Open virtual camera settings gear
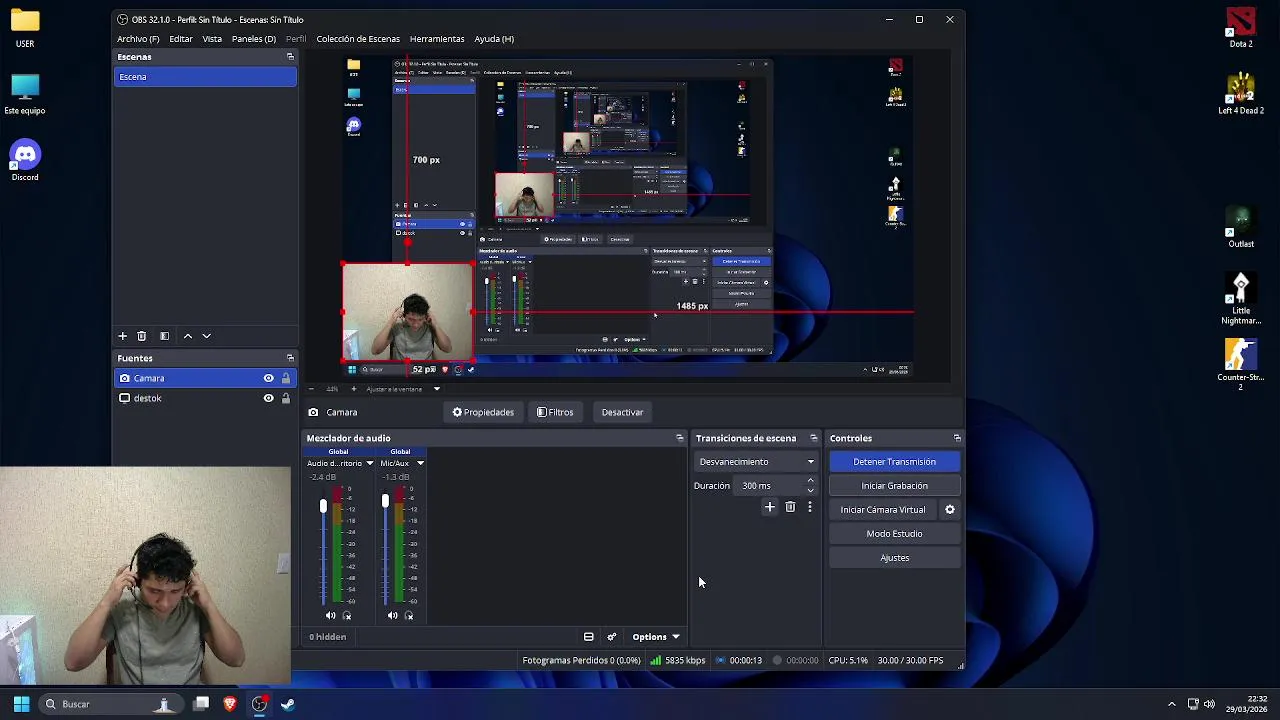Viewport: 1280px width, 720px height. point(950,510)
